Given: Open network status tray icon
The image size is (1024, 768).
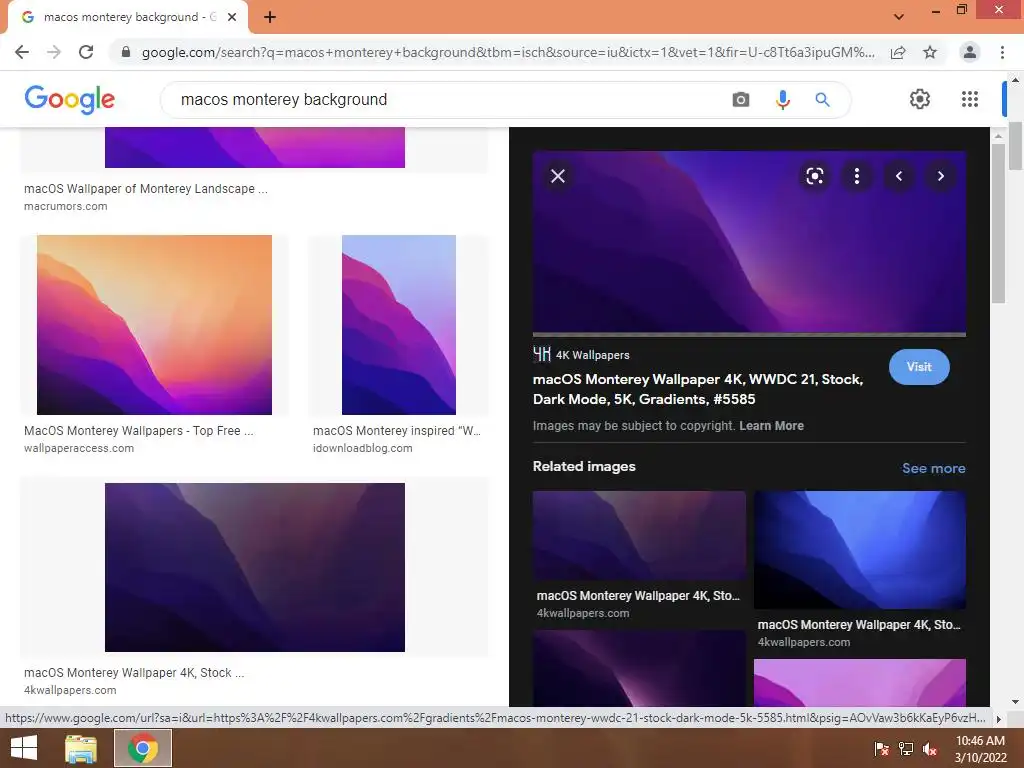Looking at the screenshot, I should coord(906,749).
